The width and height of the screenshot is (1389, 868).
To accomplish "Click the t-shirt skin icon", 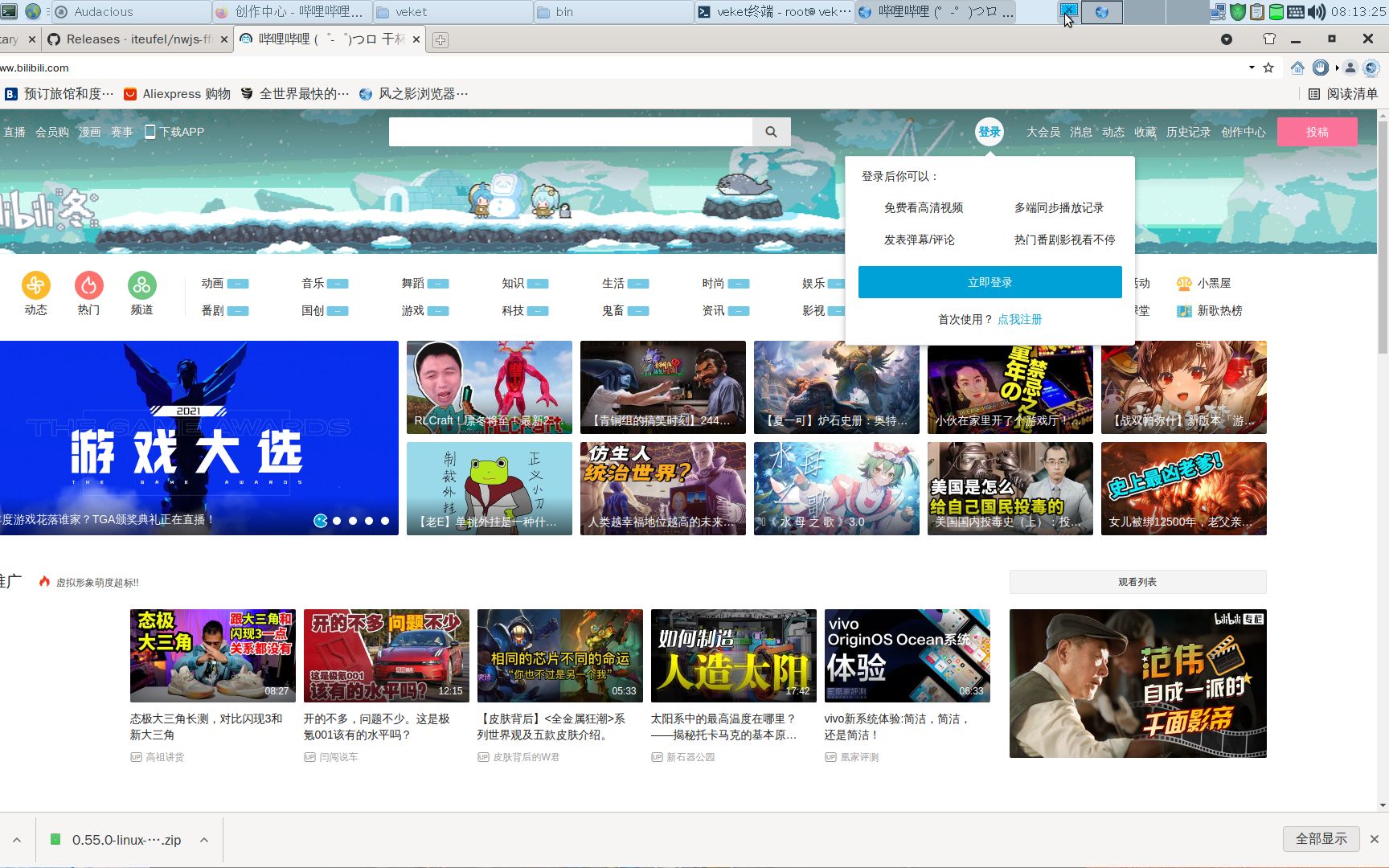I will click(x=1269, y=39).
